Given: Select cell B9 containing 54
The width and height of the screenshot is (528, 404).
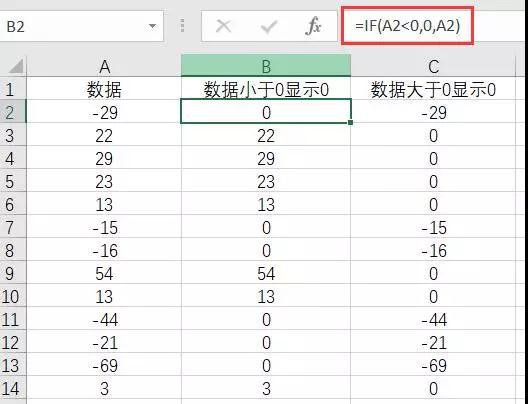Looking at the screenshot, I should (x=266, y=273).
